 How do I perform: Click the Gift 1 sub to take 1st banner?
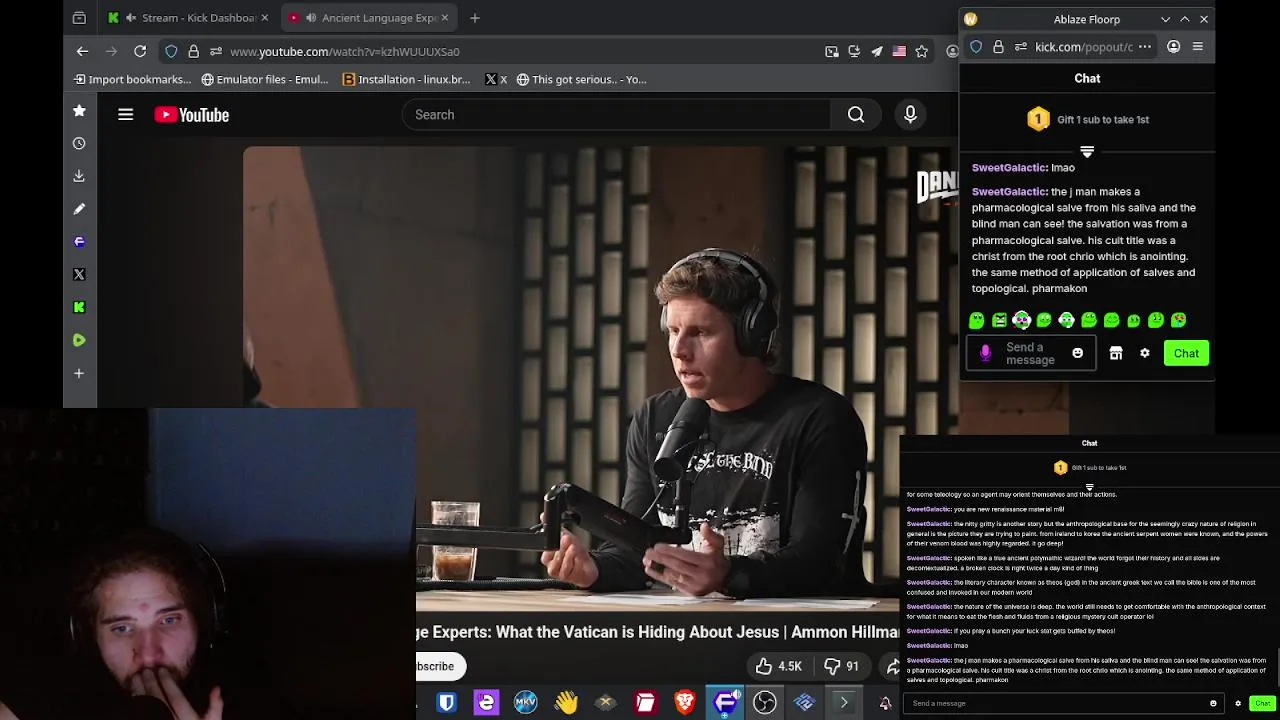[x=1088, y=119]
